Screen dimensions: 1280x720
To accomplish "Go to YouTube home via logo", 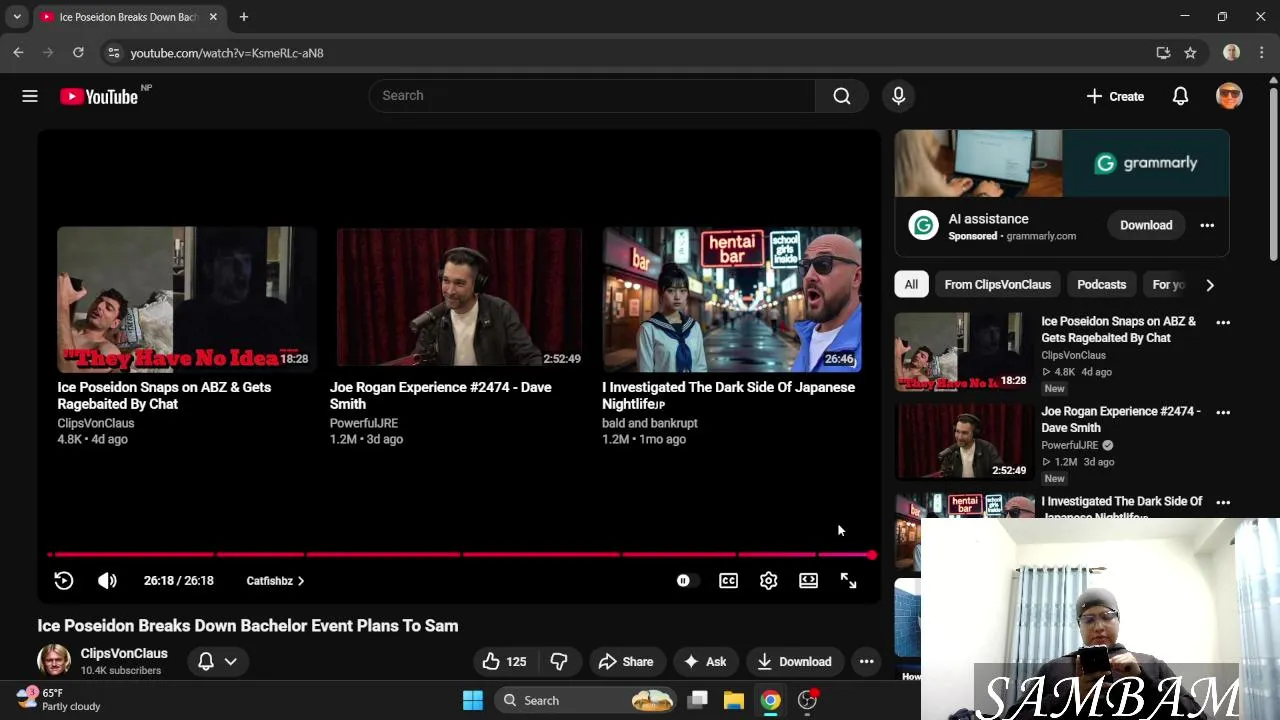I will coord(99,96).
